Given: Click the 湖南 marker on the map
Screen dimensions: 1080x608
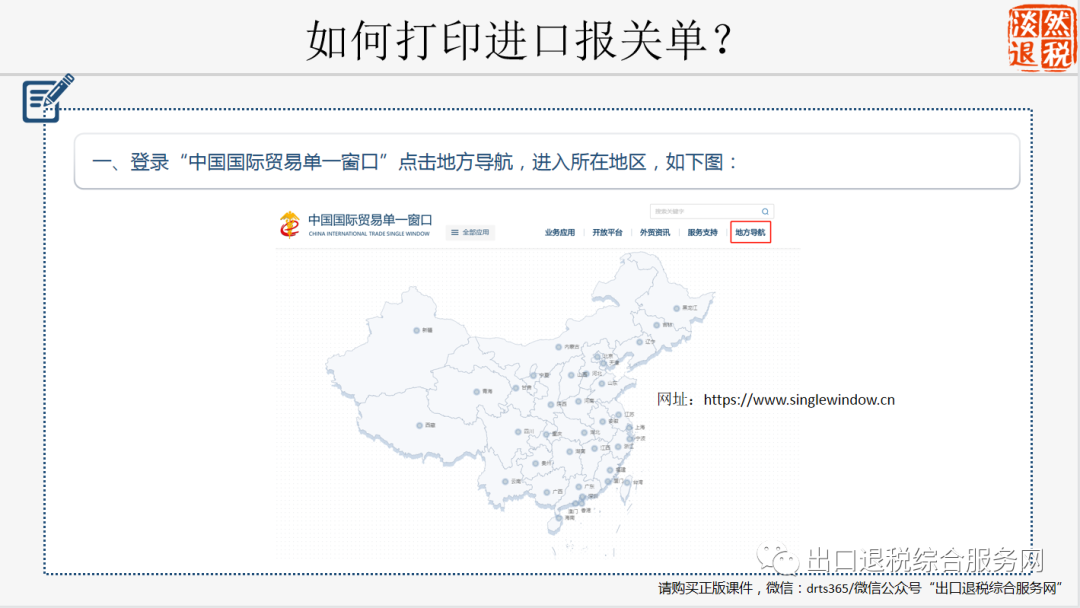Looking at the screenshot, I should [x=570, y=452].
